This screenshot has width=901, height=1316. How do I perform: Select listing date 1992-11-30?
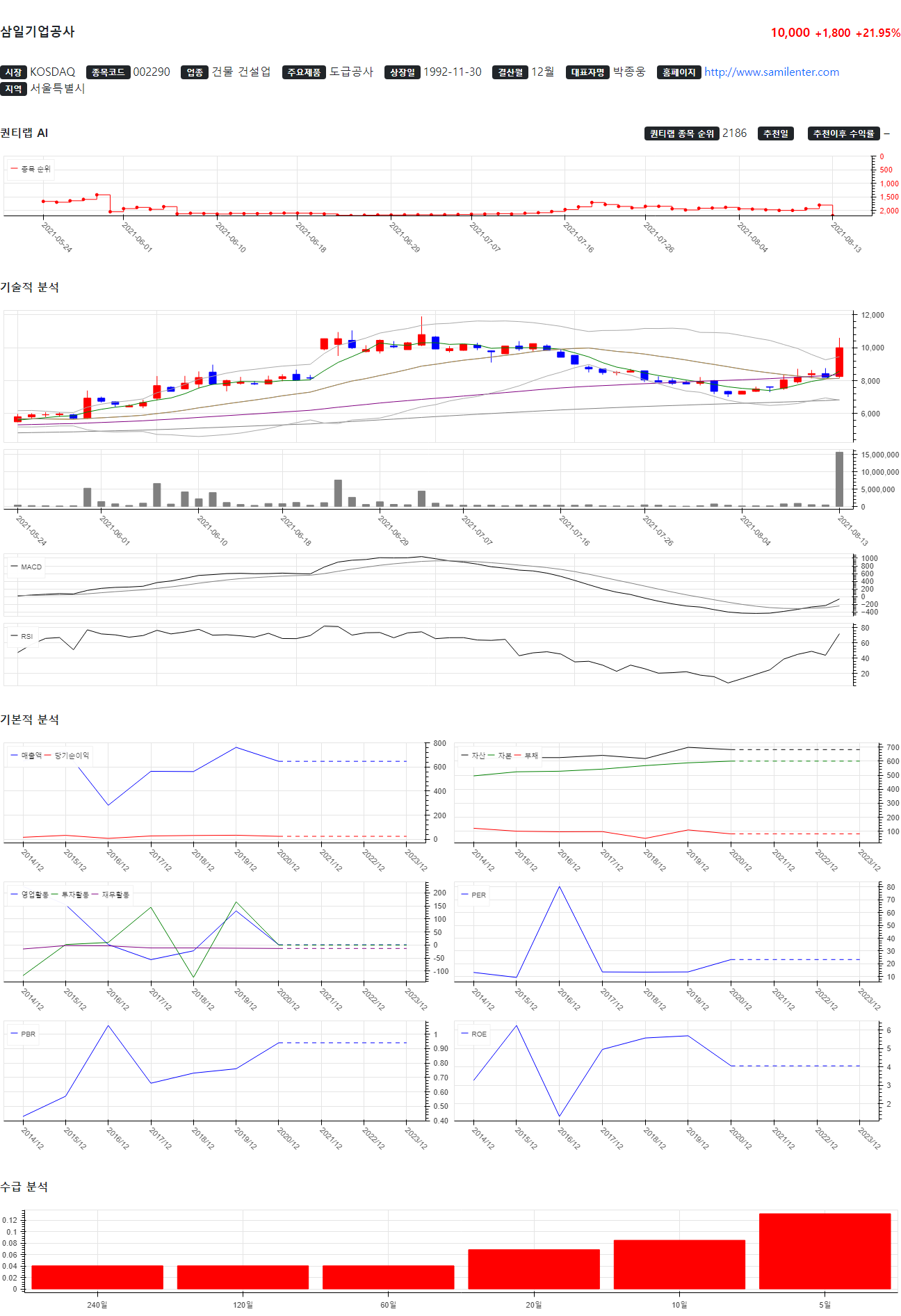pyautogui.click(x=453, y=72)
